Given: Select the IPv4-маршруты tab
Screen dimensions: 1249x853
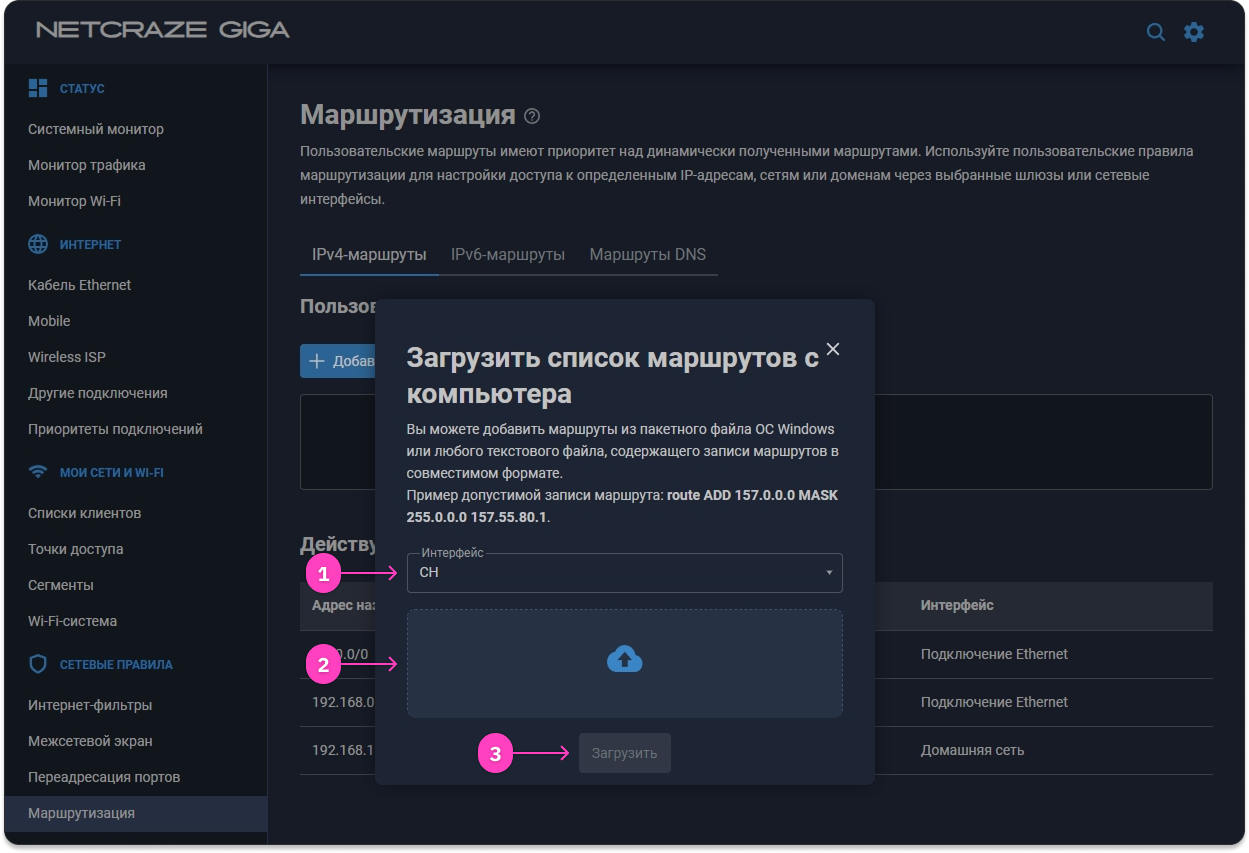Looking at the screenshot, I should click(369, 254).
